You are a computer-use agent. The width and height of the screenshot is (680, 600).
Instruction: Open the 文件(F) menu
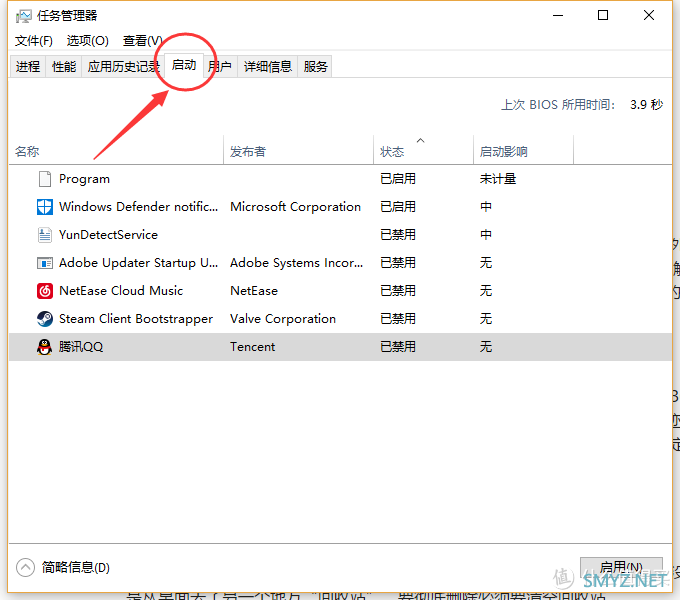pos(34,41)
